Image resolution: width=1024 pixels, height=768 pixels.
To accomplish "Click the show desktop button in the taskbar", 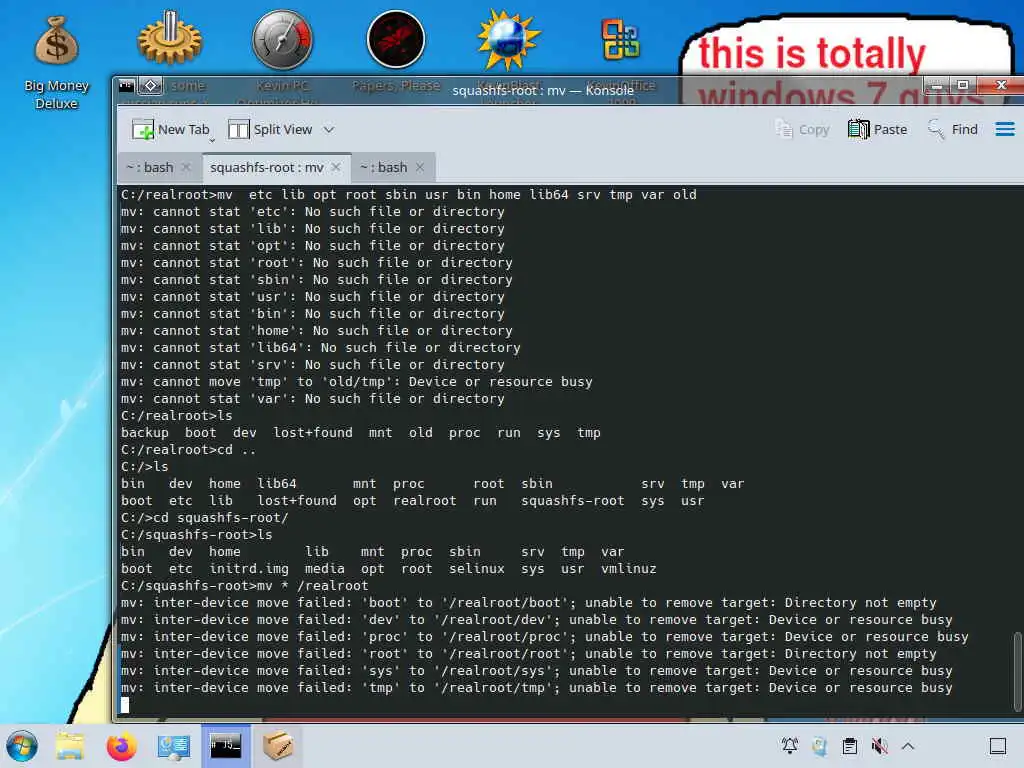I will pos(998,746).
